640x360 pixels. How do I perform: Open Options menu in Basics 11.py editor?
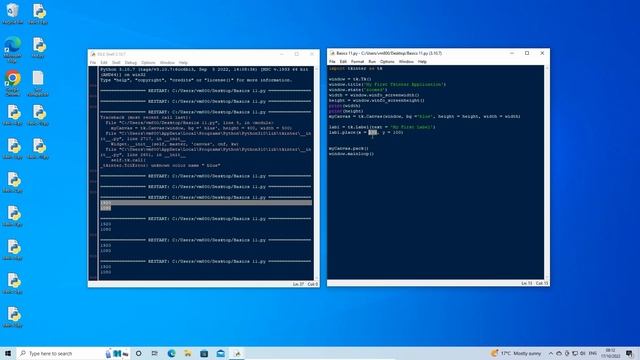point(387,62)
